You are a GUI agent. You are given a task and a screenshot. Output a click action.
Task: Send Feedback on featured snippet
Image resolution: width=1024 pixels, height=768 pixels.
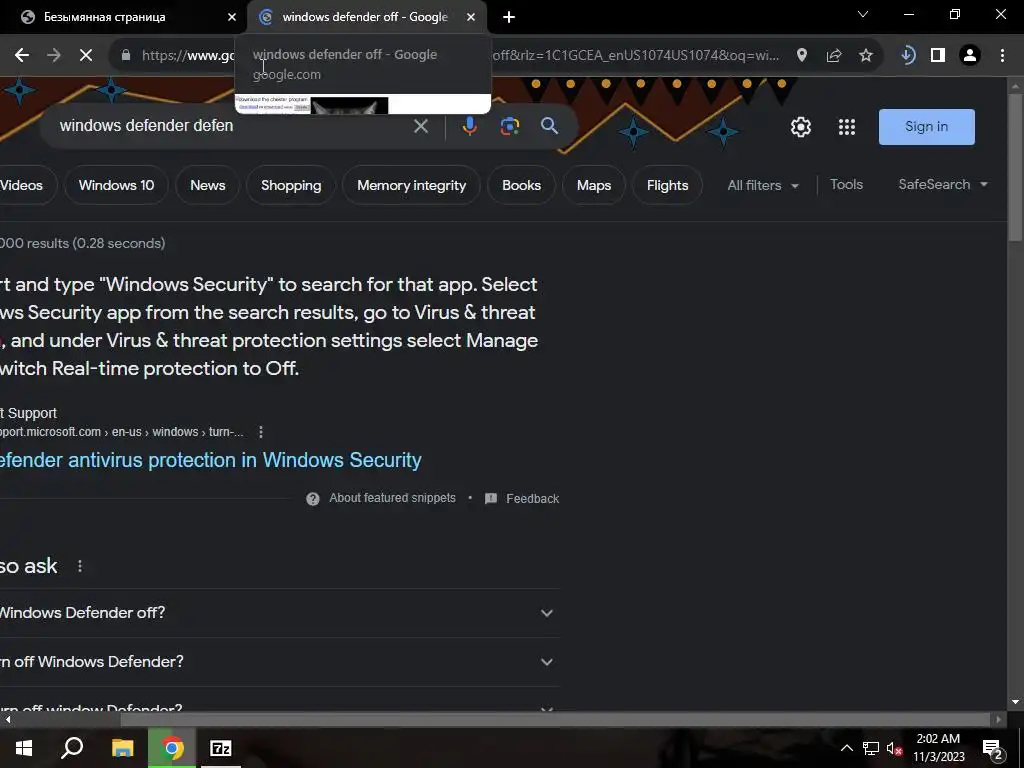click(522, 499)
